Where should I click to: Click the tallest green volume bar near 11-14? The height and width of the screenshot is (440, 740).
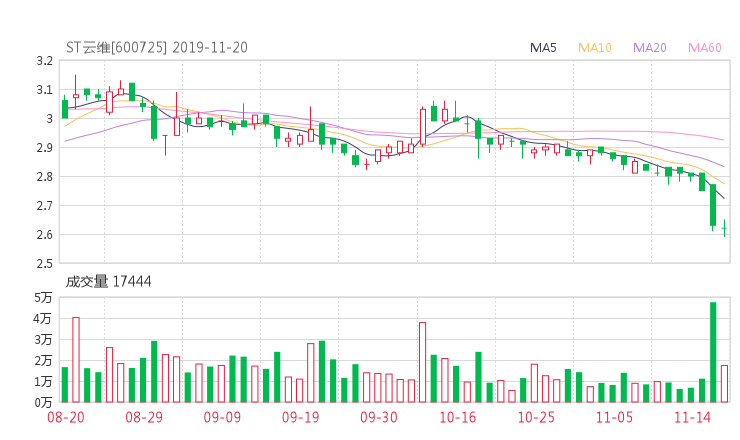[x=713, y=352]
